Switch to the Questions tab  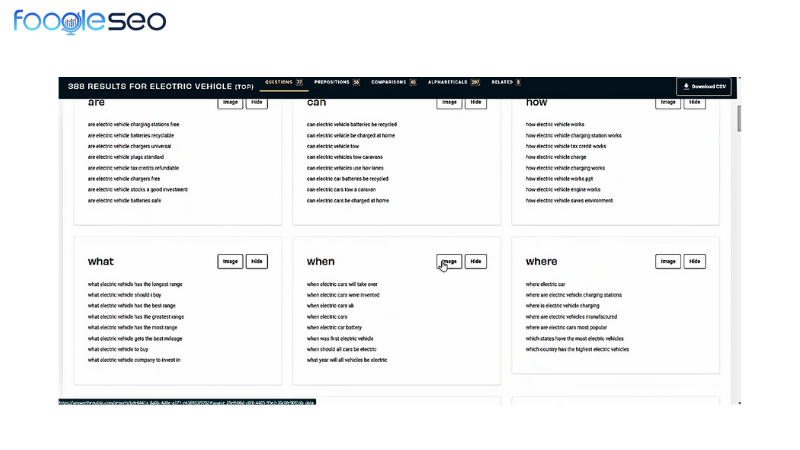click(x=281, y=83)
